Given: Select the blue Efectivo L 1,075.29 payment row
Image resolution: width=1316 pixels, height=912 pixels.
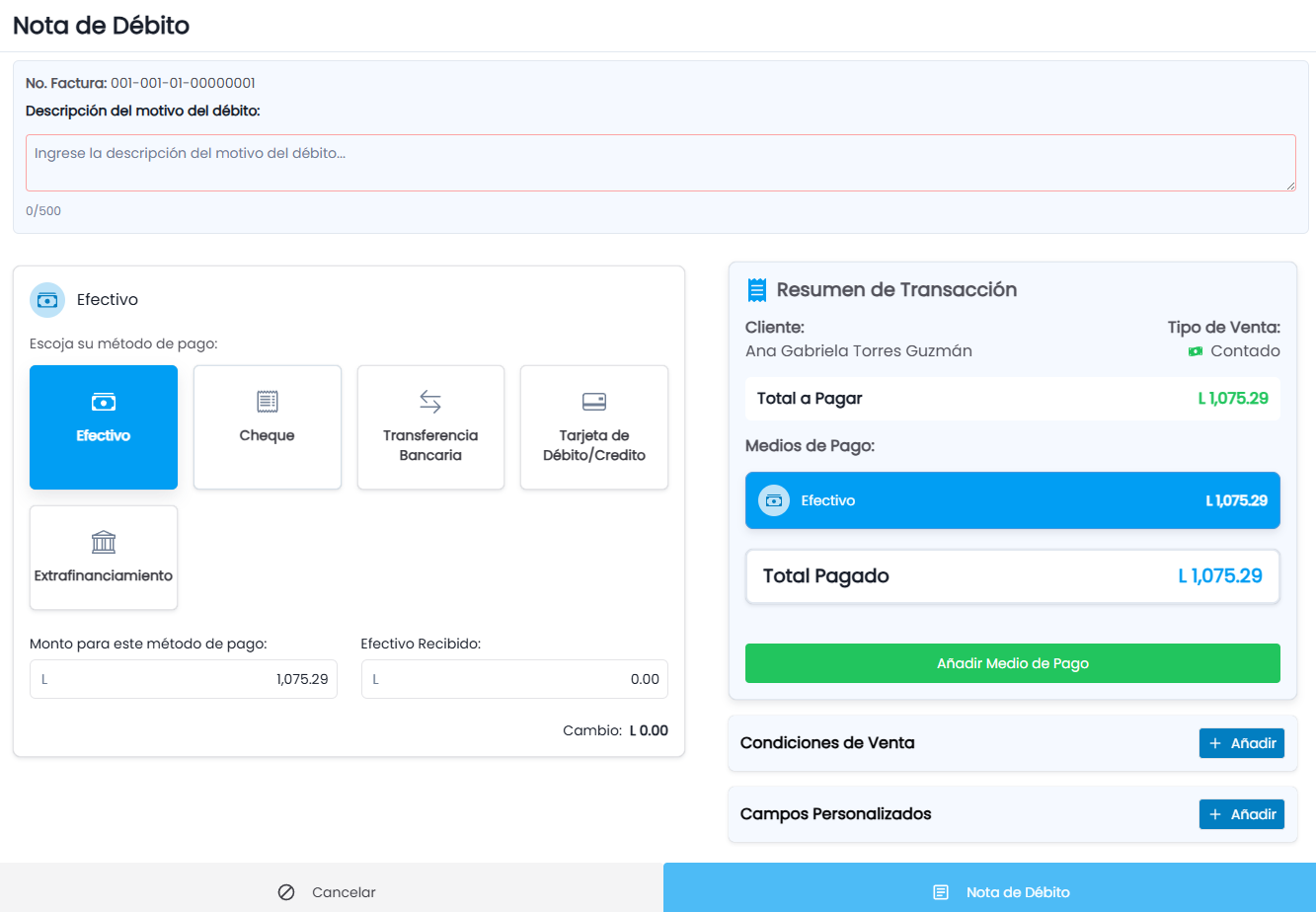Looking at the screenshot, I should pos(1013,500).
